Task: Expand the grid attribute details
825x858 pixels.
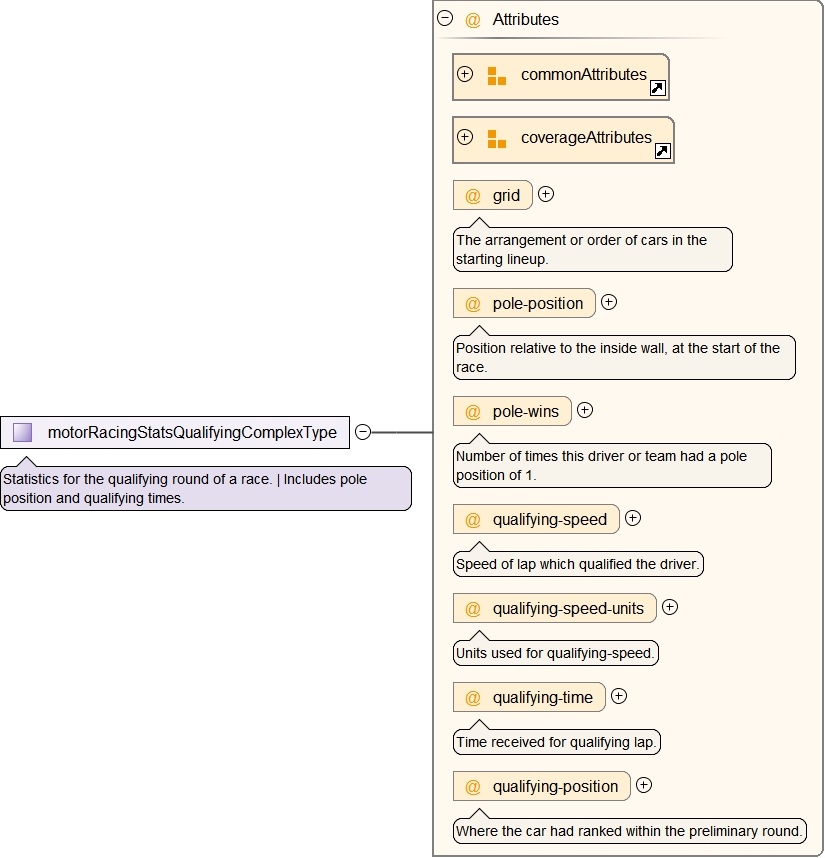Action: coord(546,194)
